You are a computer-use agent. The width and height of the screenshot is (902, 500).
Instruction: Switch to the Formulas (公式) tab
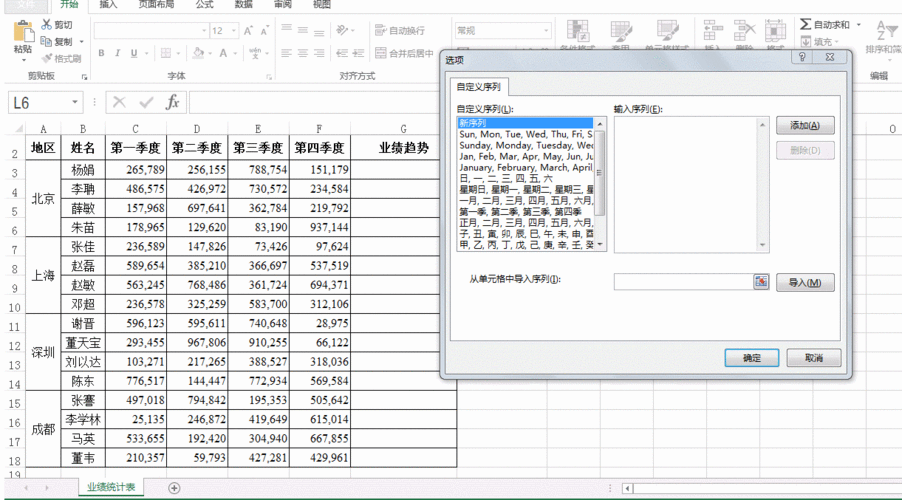(204, 5)
